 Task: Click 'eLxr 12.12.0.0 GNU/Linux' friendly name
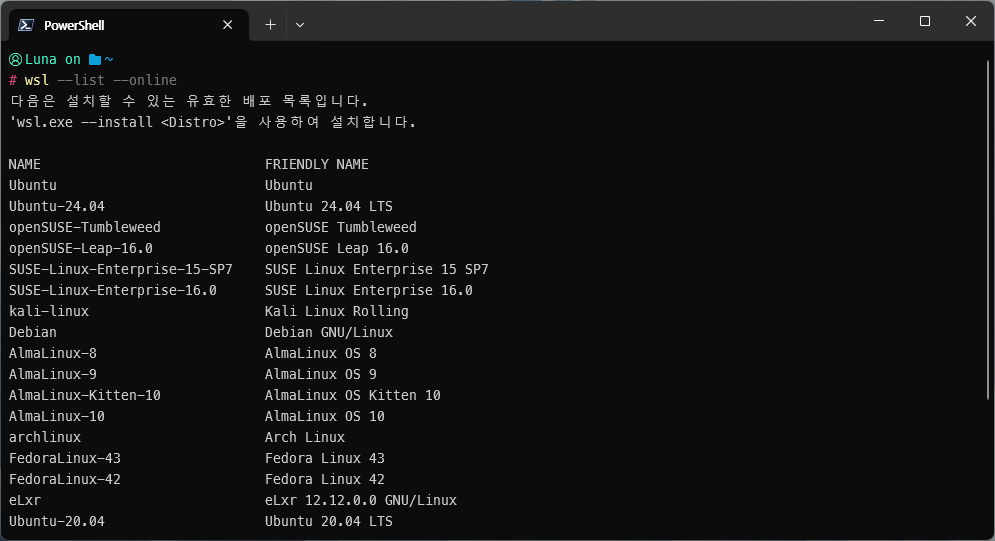click(360, 500)
